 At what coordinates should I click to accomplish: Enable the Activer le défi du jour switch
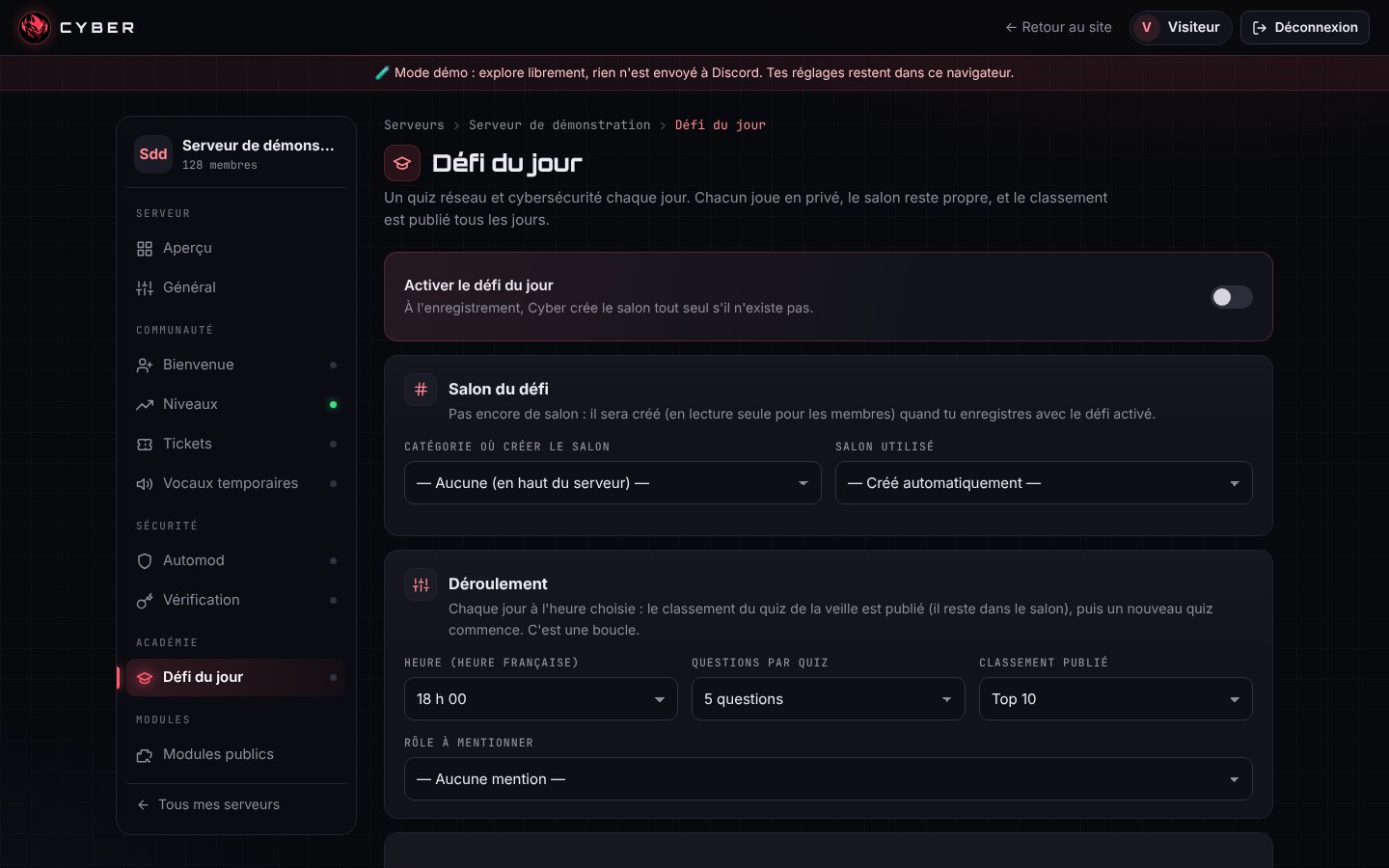tap(1232, 297)
